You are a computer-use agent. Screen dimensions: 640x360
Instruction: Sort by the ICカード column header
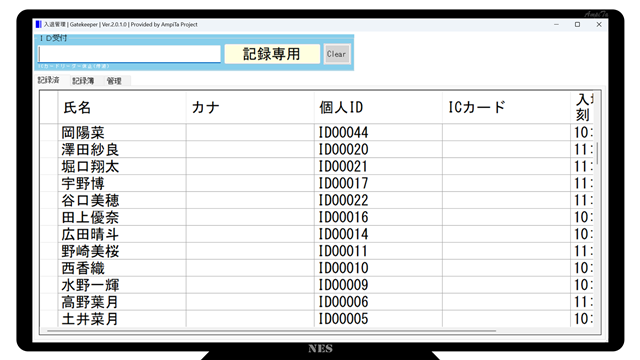point(507,107)
